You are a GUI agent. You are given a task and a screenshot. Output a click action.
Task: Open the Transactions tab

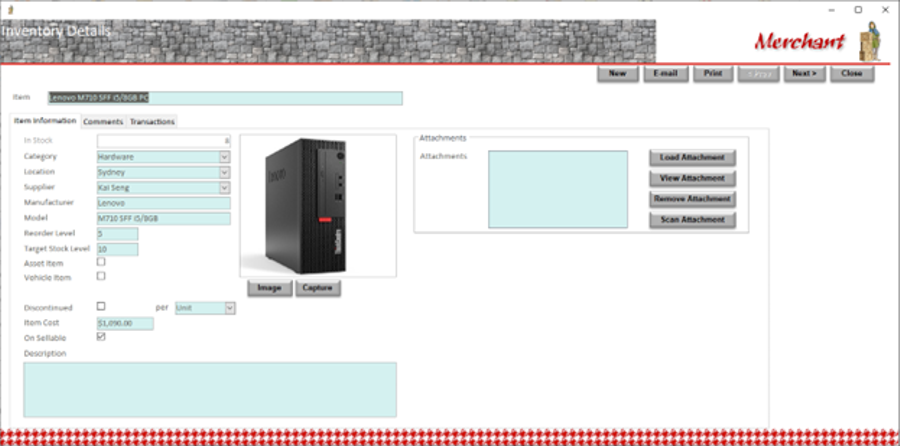pos(152,122)
